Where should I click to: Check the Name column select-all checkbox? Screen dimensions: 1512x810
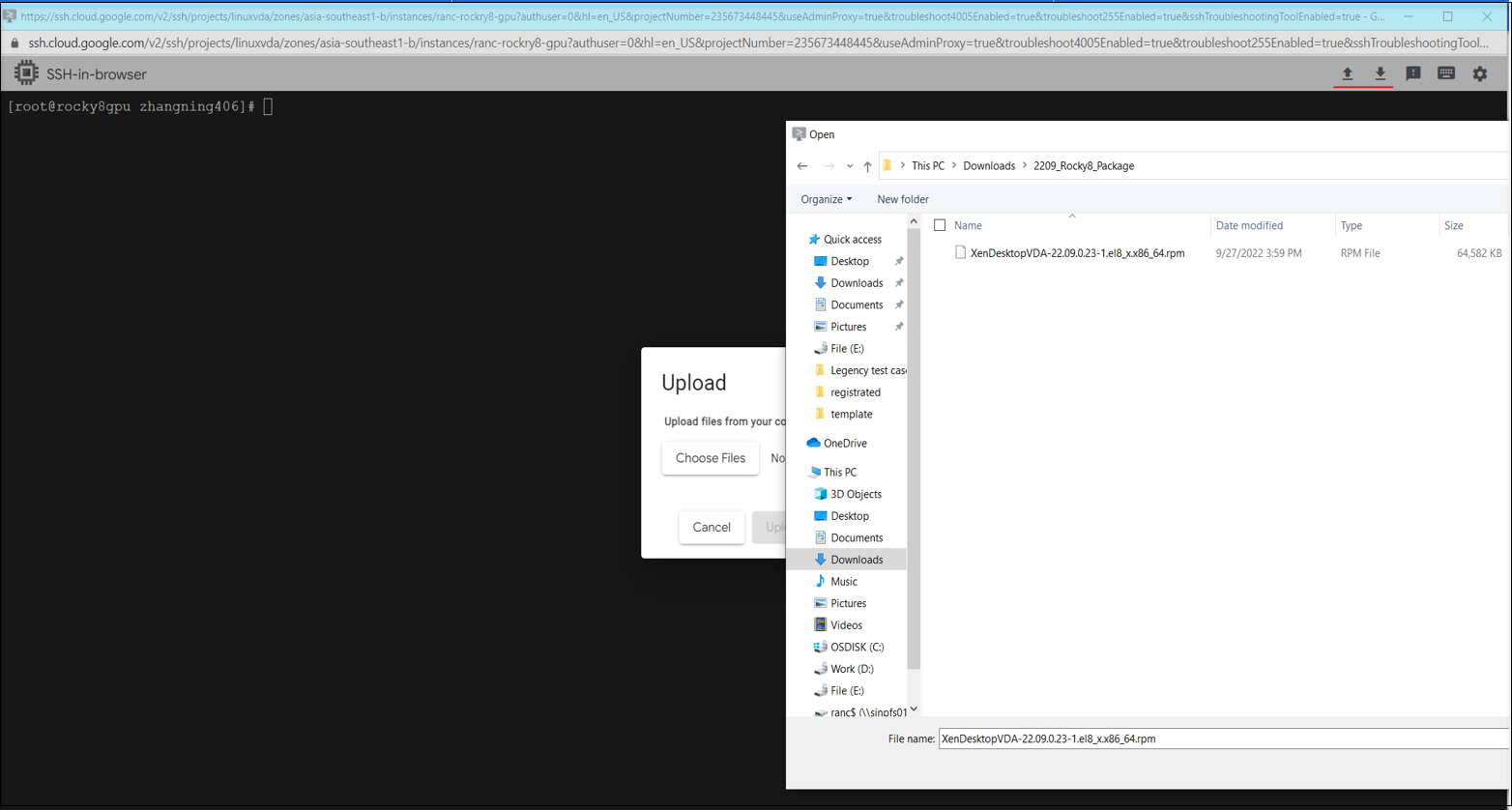pos(939,224)
